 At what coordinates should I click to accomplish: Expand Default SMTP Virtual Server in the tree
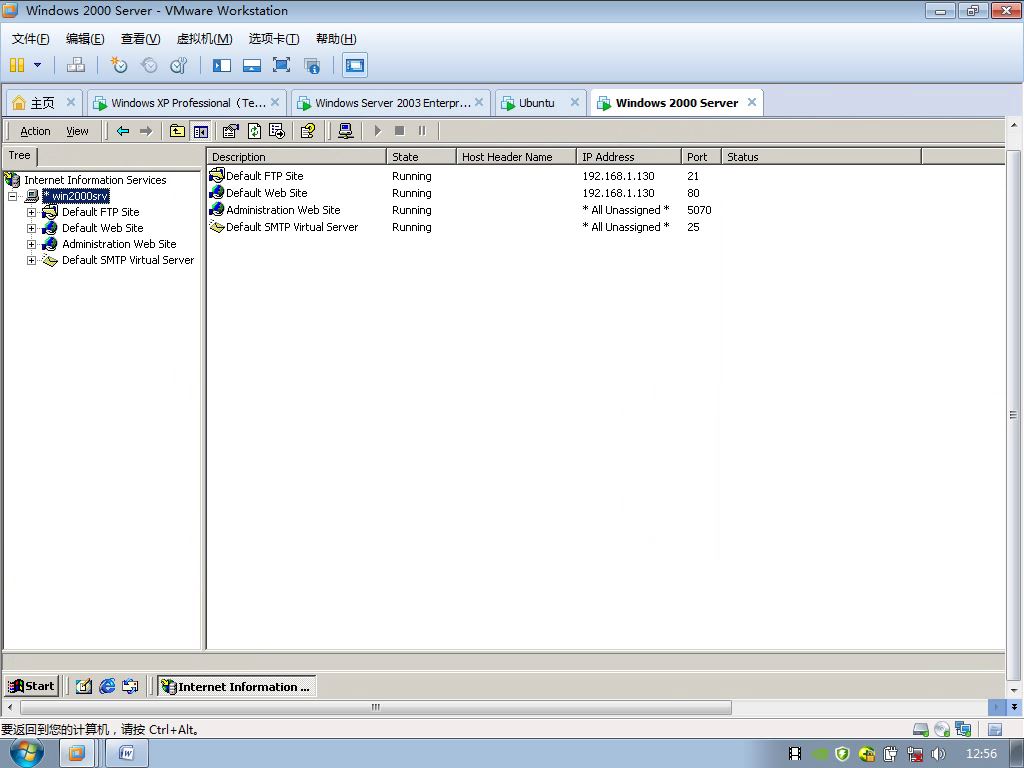click(x=31, y=260)
